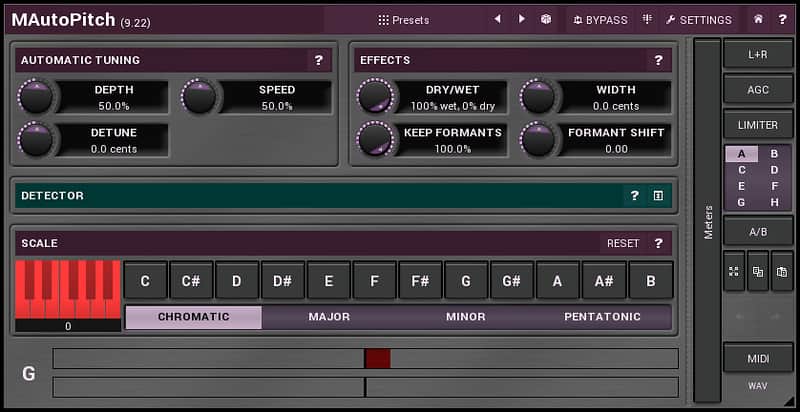Toggle the BYPASS button
800x412 pixels.
600,20
